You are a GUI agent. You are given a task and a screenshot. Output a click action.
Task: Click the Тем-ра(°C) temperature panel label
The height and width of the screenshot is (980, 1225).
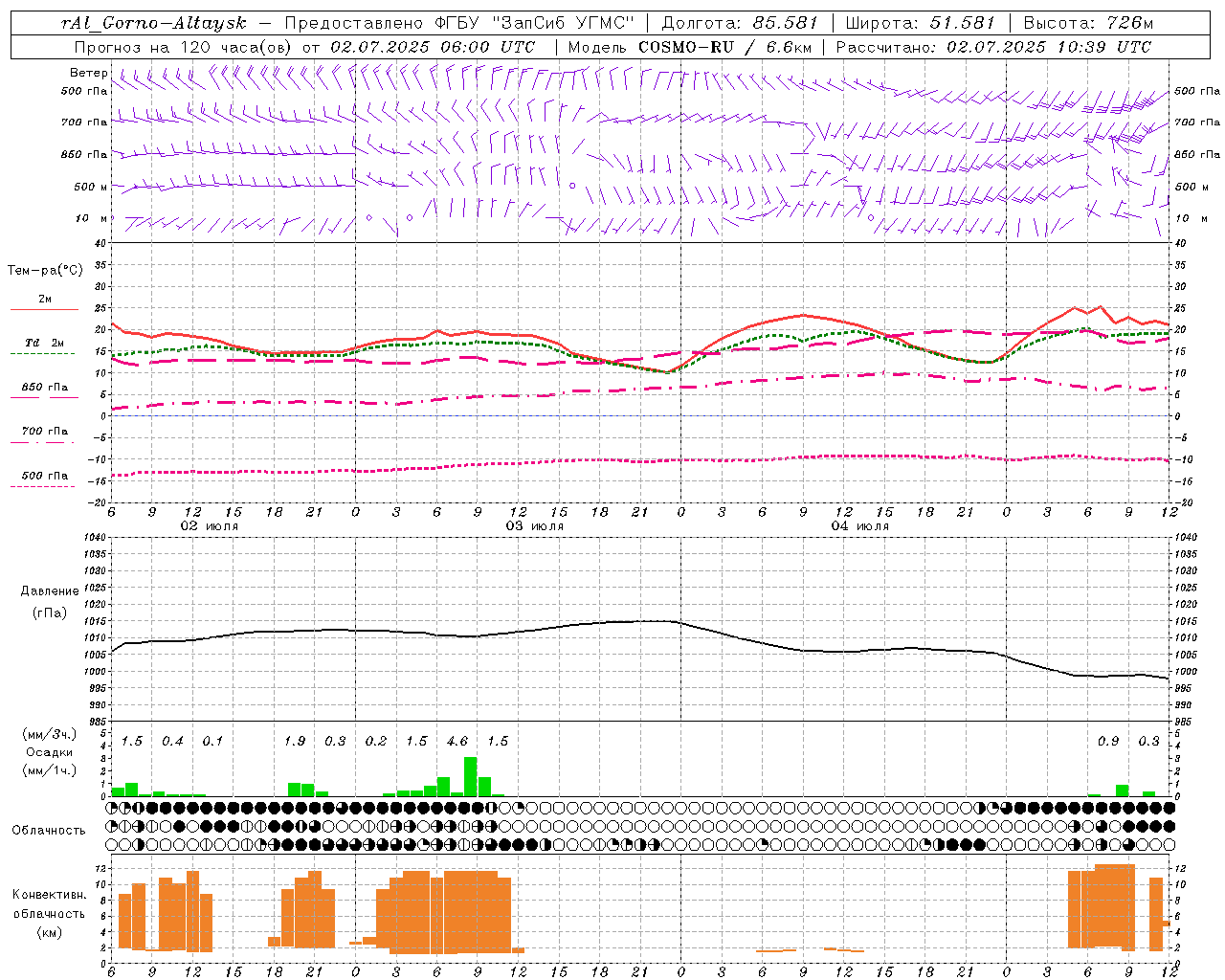point(45,271)
